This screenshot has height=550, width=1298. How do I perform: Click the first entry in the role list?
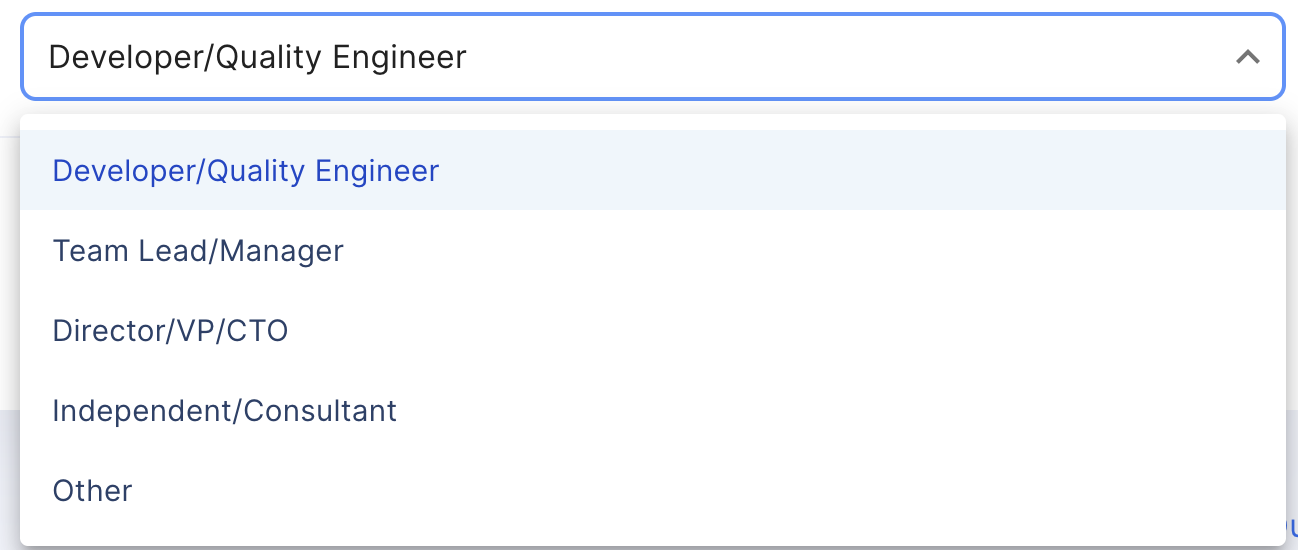pyautogui.click(x=245, y=170)
